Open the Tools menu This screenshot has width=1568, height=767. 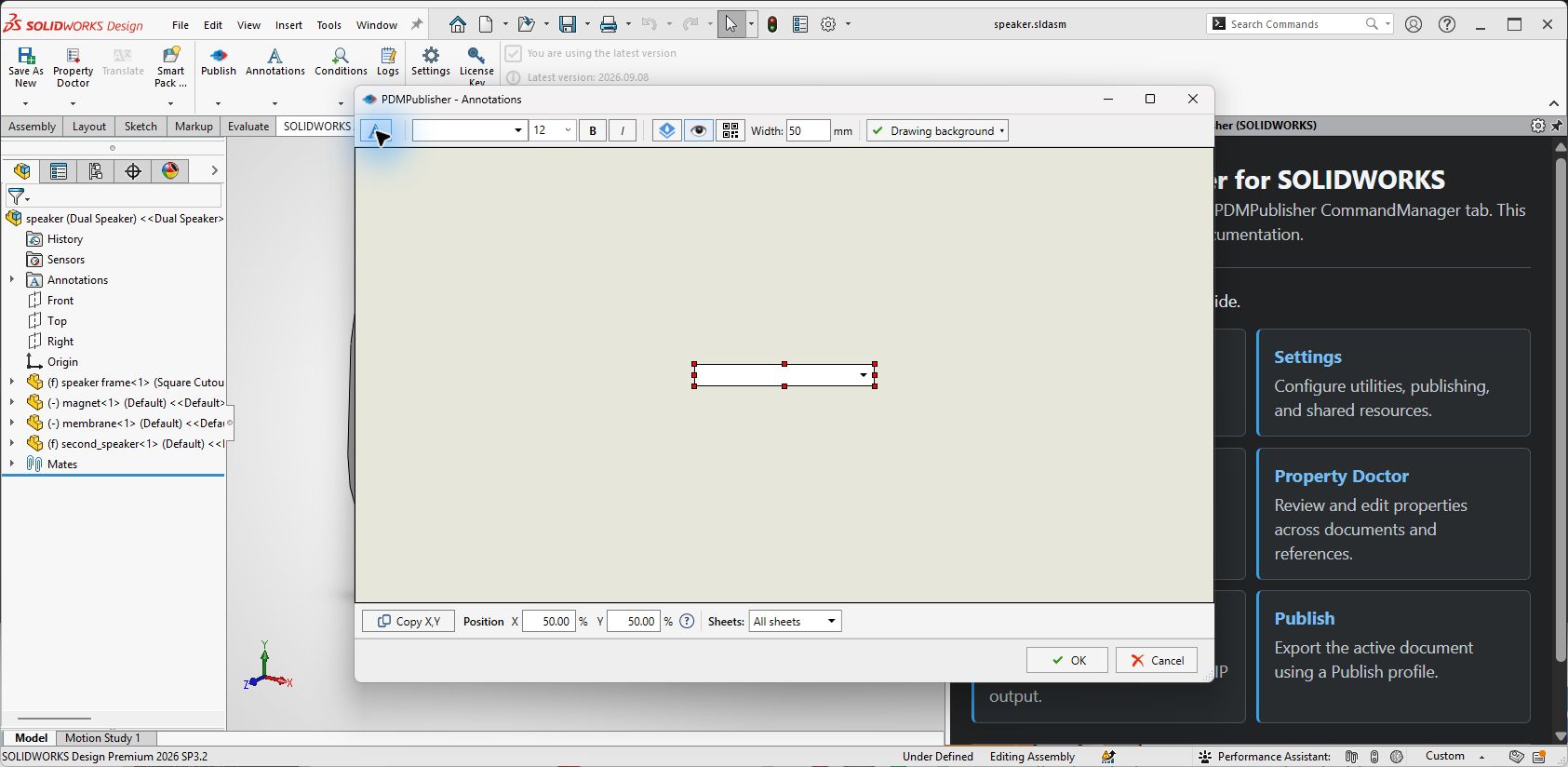(x=328, y=25)
